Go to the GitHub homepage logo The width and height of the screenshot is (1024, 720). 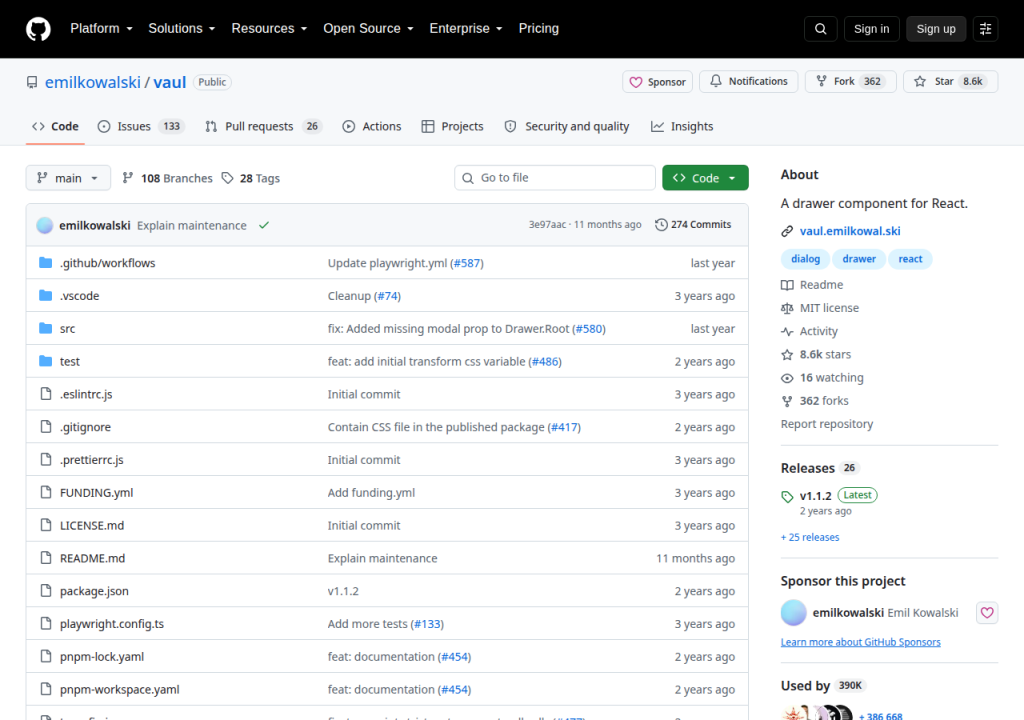[x=38, y=29]
